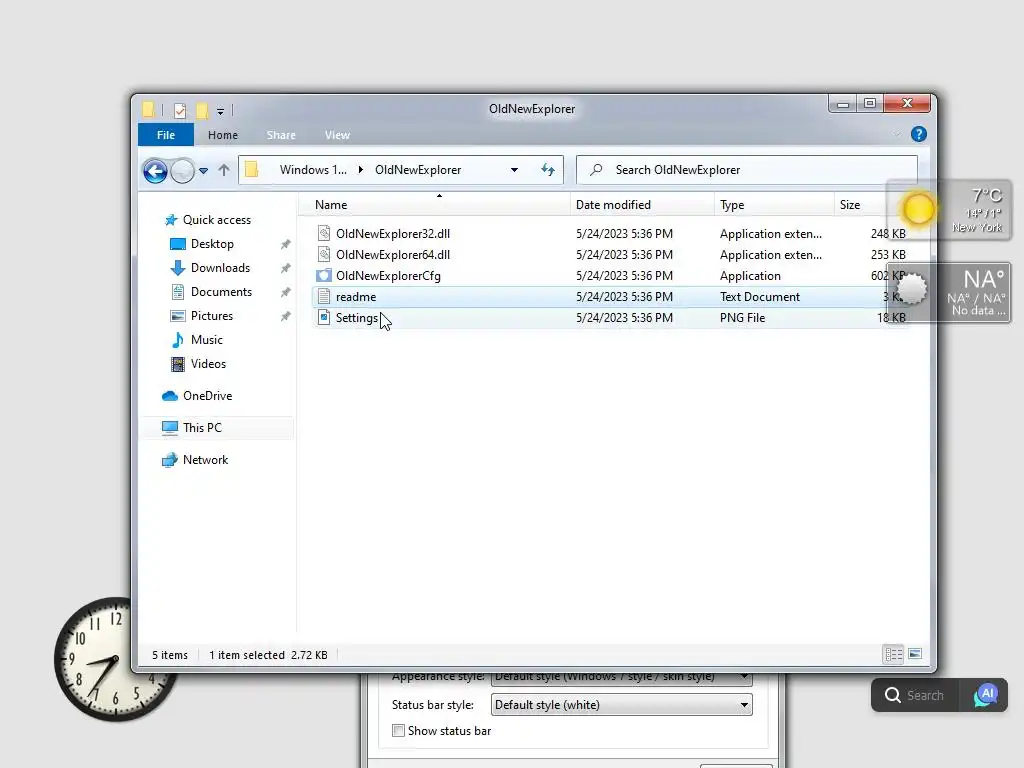Open Videos in navigation pane
Image resolution: width=1024 pixels, height=768 pixels.
click(208, 364)
